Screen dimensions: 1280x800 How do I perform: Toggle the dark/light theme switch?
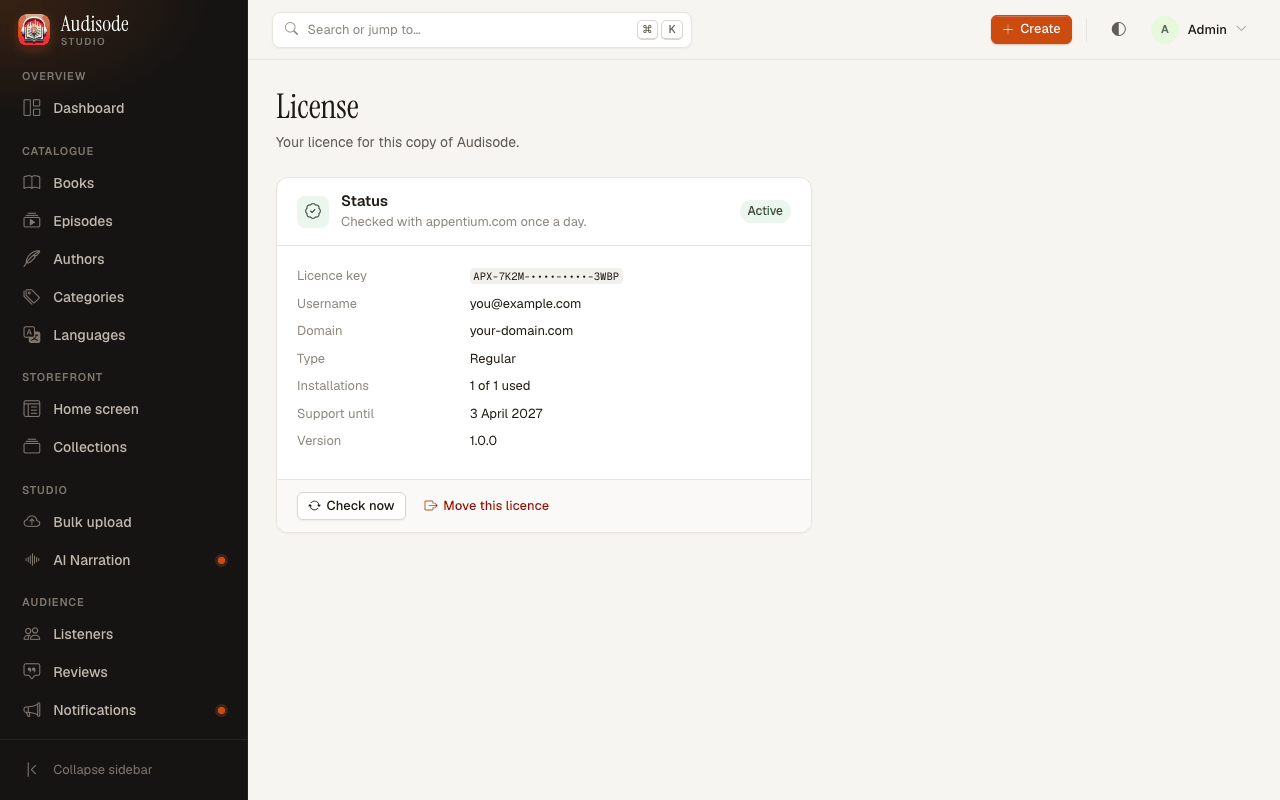1119,29
